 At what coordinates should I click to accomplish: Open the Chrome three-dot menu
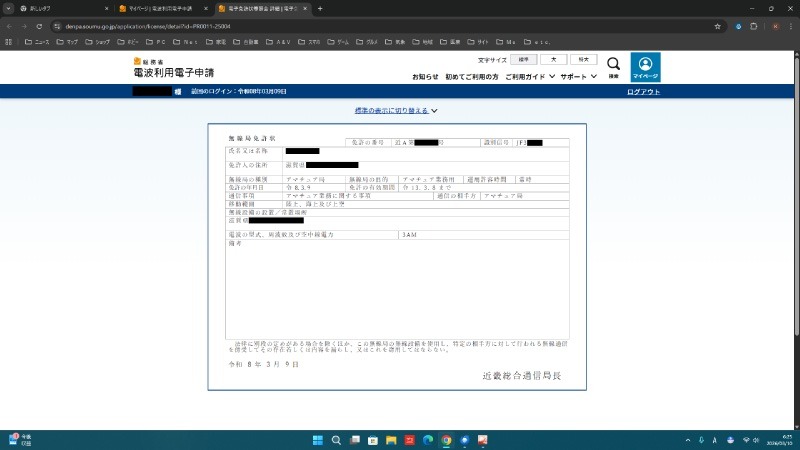coord(789,26)
